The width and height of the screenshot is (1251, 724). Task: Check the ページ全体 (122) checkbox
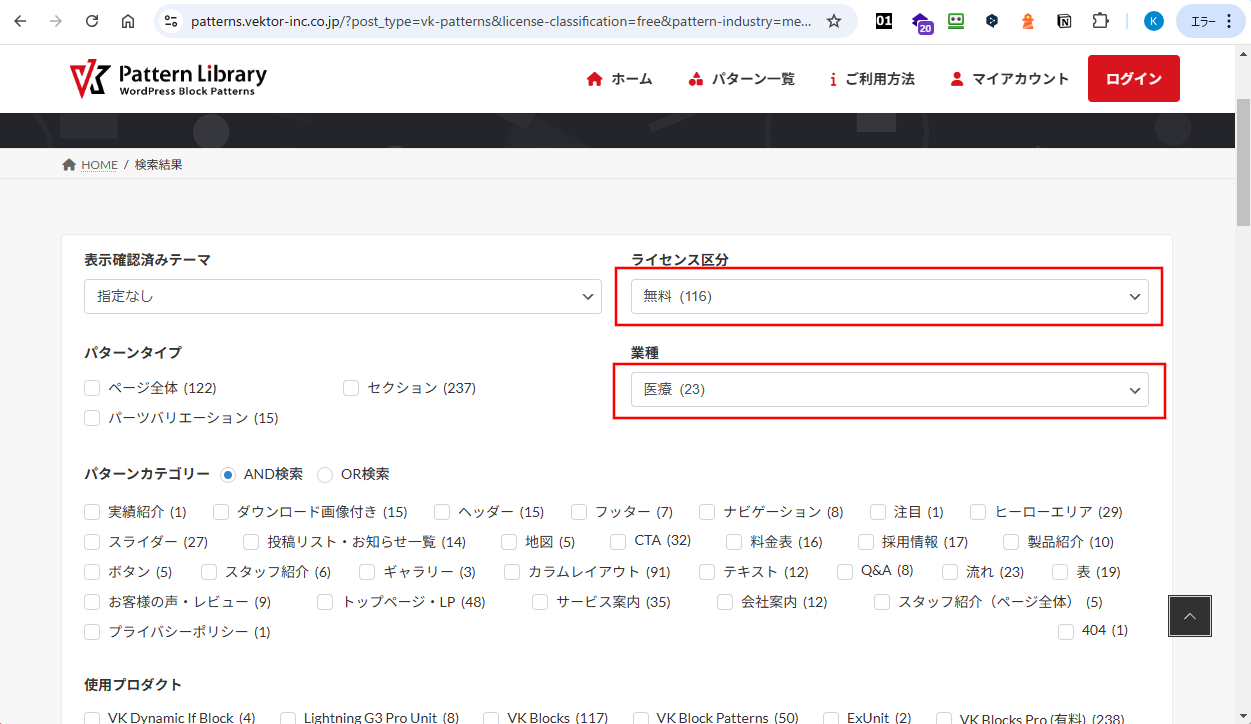tap(93, 388)
